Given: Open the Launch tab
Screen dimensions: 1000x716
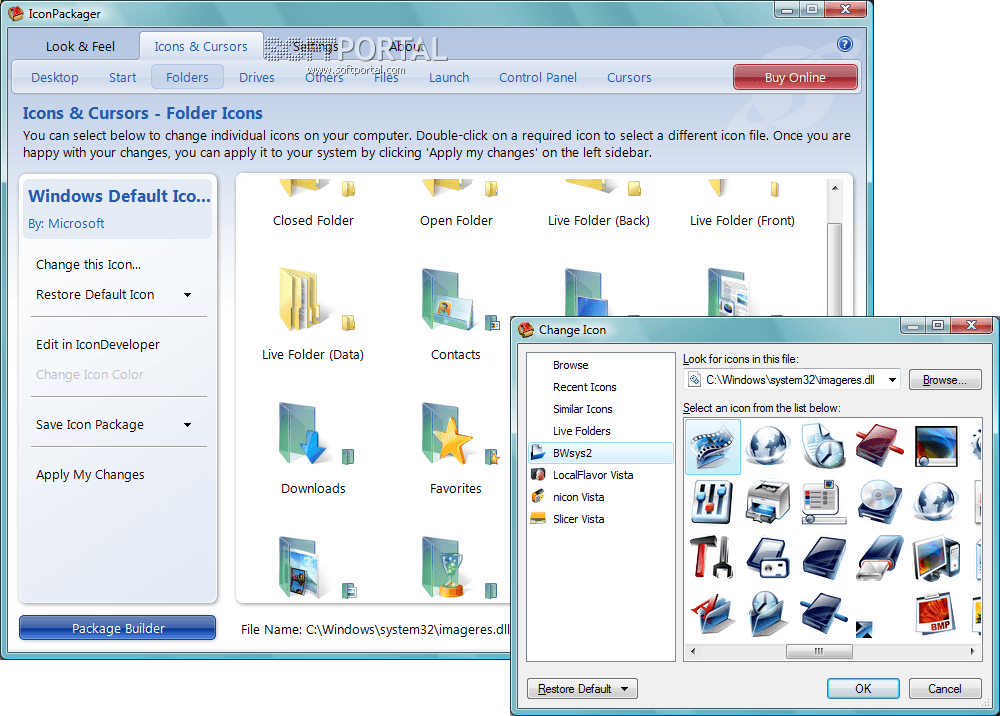Looking at the screenshot, I should tap(449, 77).
